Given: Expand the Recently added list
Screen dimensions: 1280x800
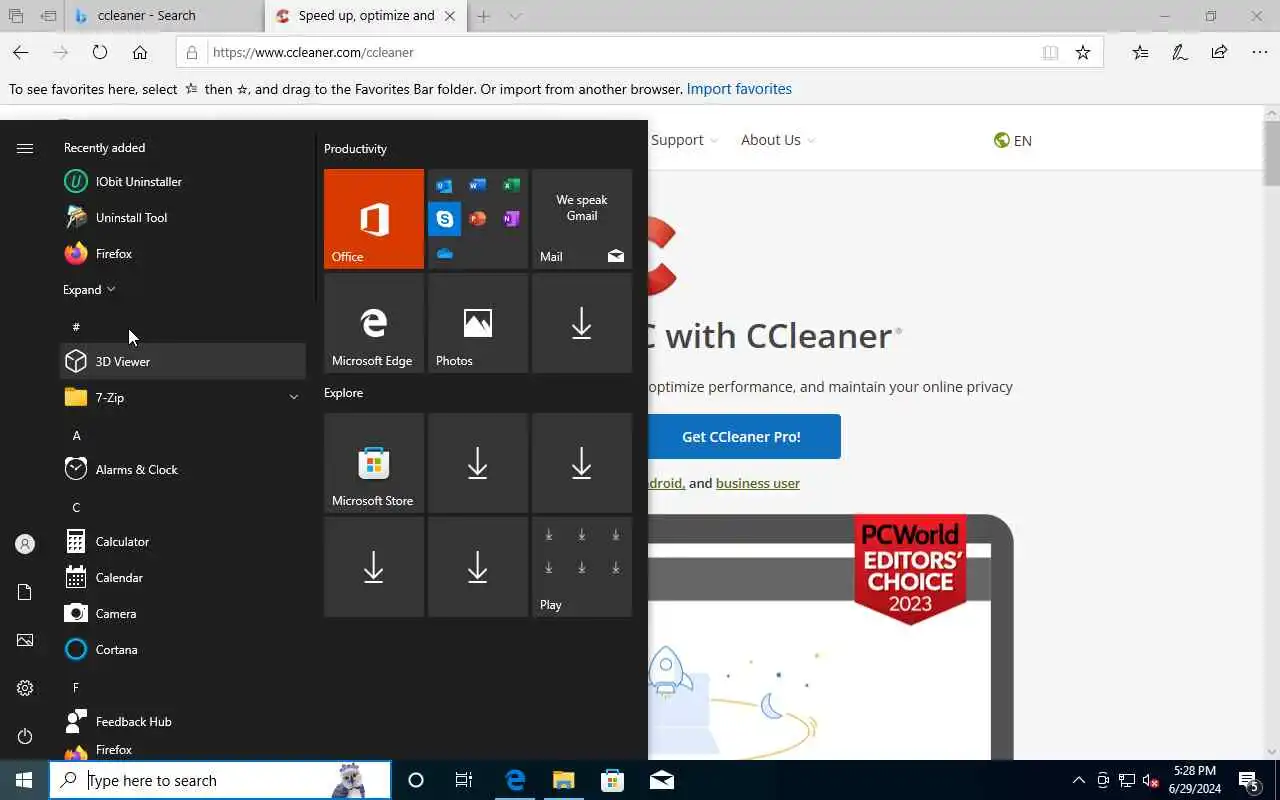Looking at the screenshot, I should [90, 289].
